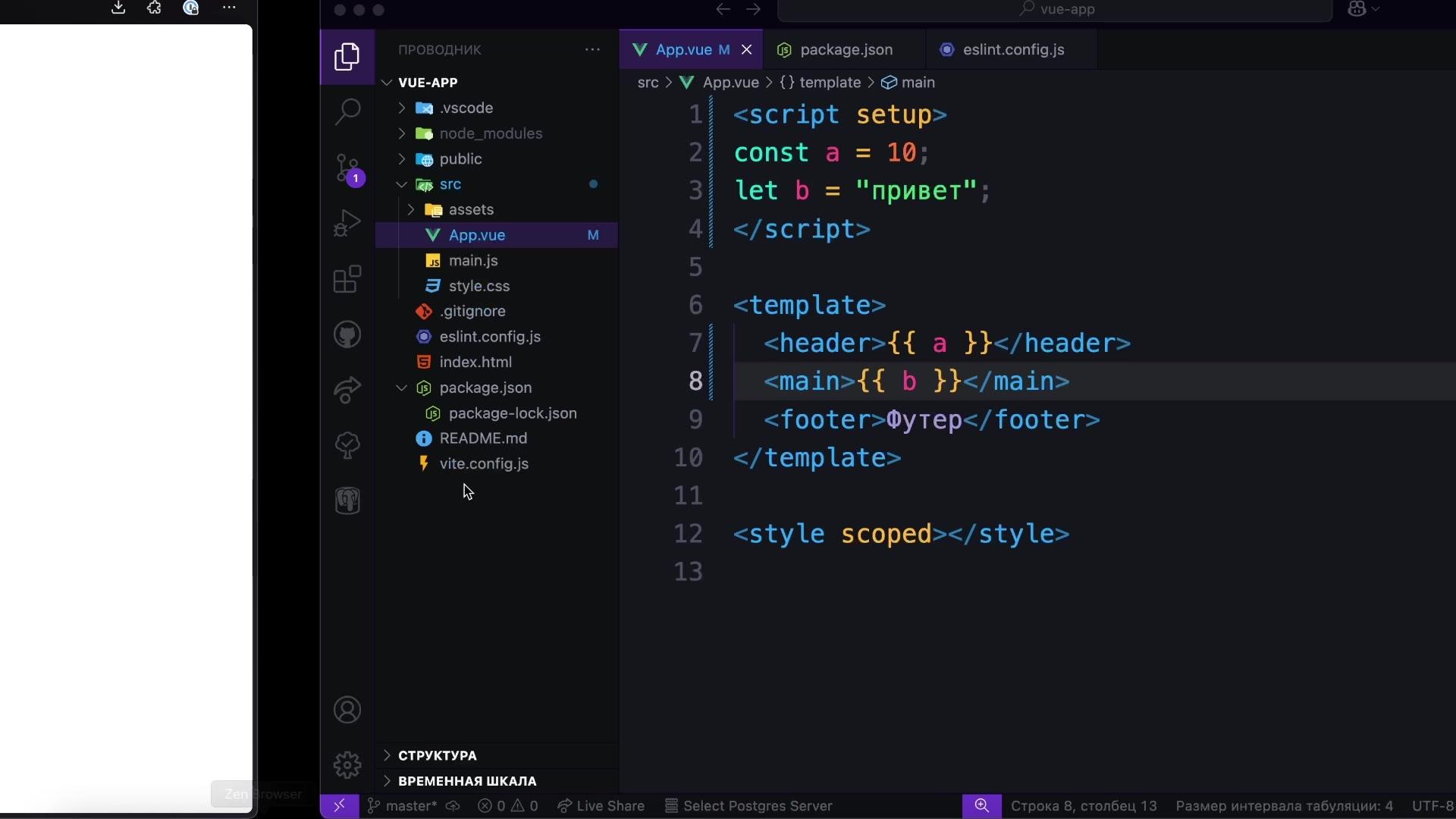Click the "привет" string in line 3
The width and height of the screenshot is (1456, 819).
916,190
